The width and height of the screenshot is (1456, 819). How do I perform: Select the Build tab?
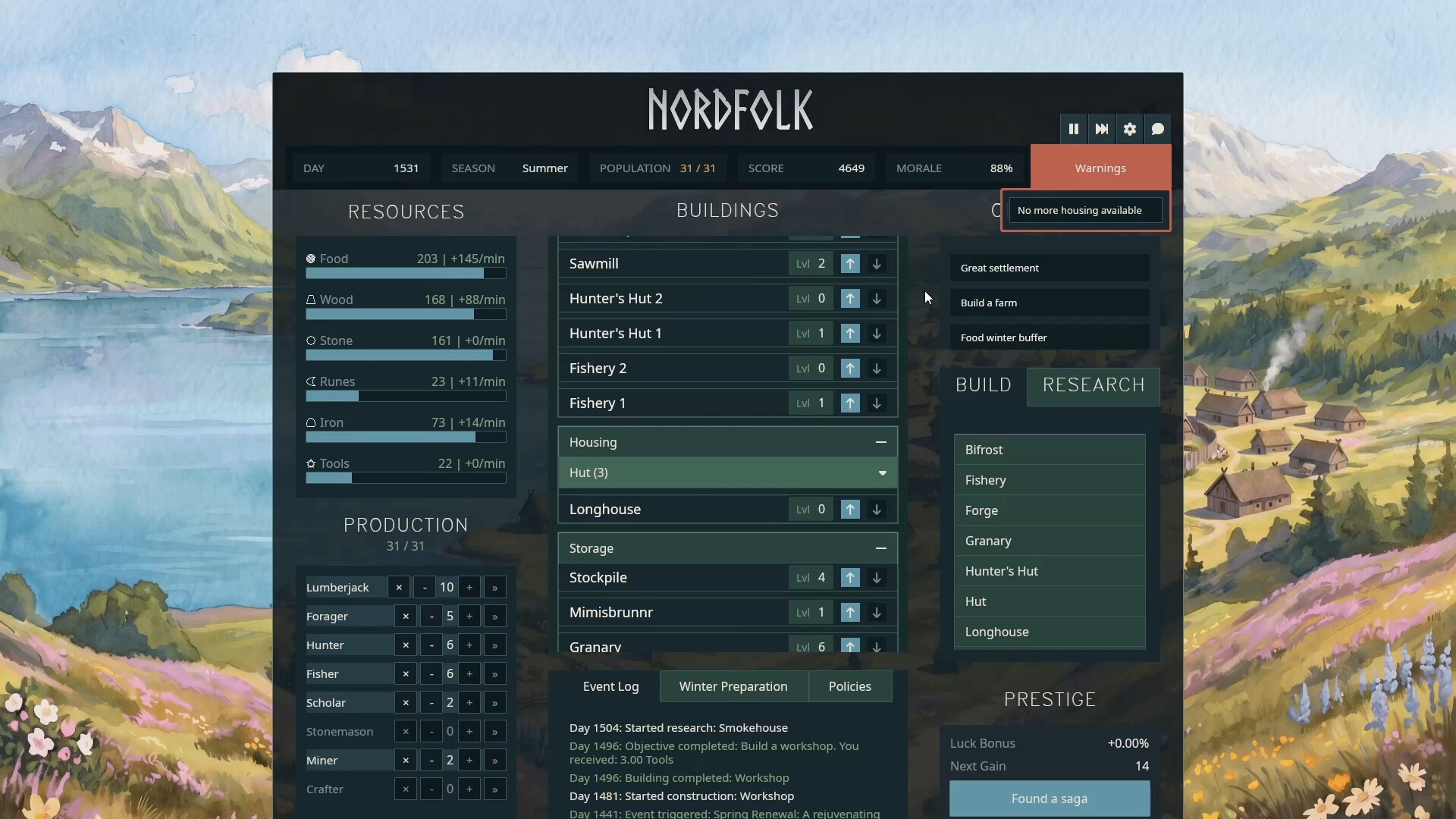pos(984,385)
